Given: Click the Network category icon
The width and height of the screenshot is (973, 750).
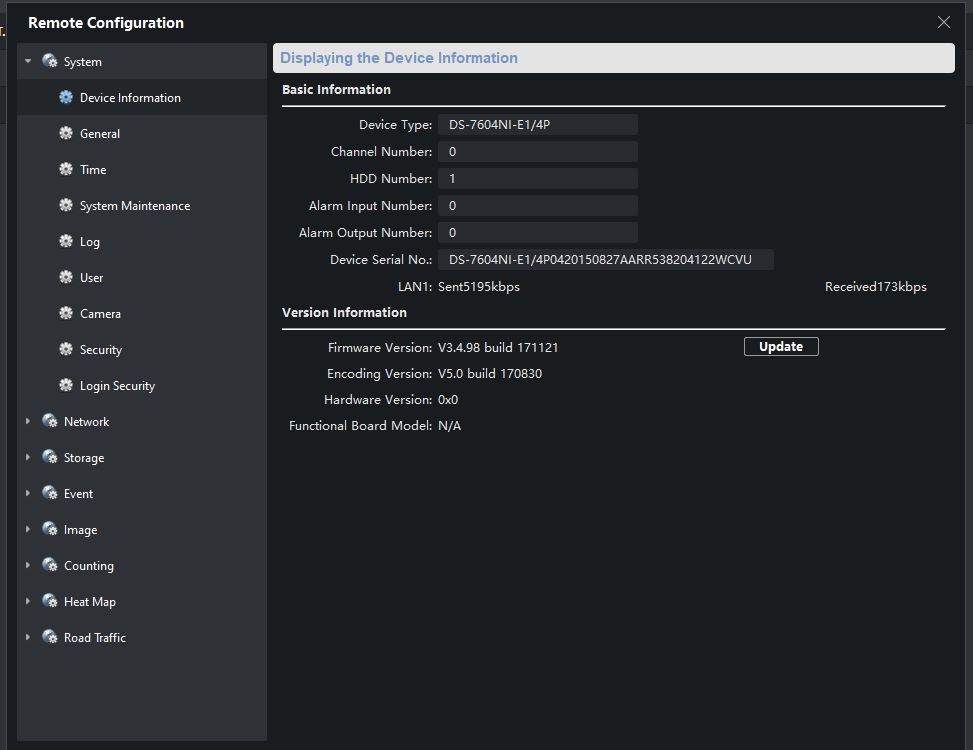Looking at the screenshot, I should coord(50,421).
